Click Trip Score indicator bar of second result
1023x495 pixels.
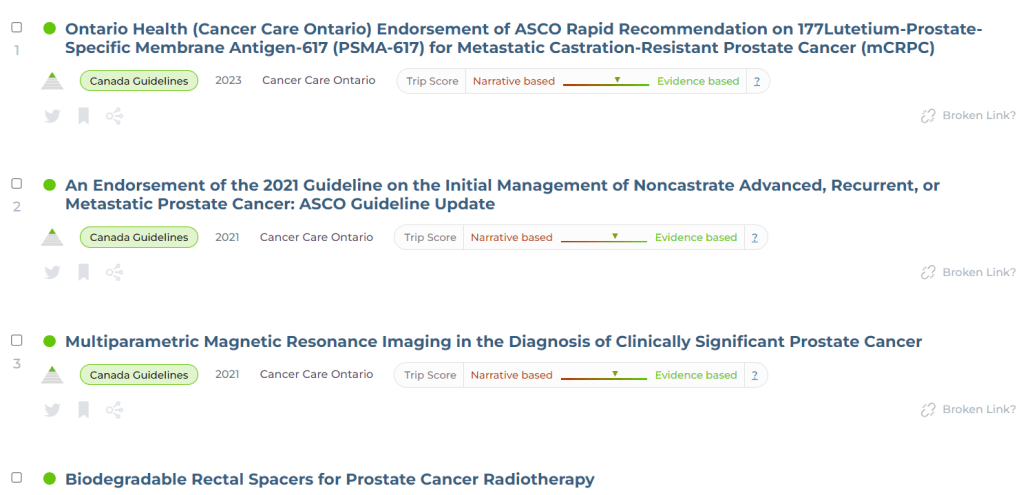point(604,238)
